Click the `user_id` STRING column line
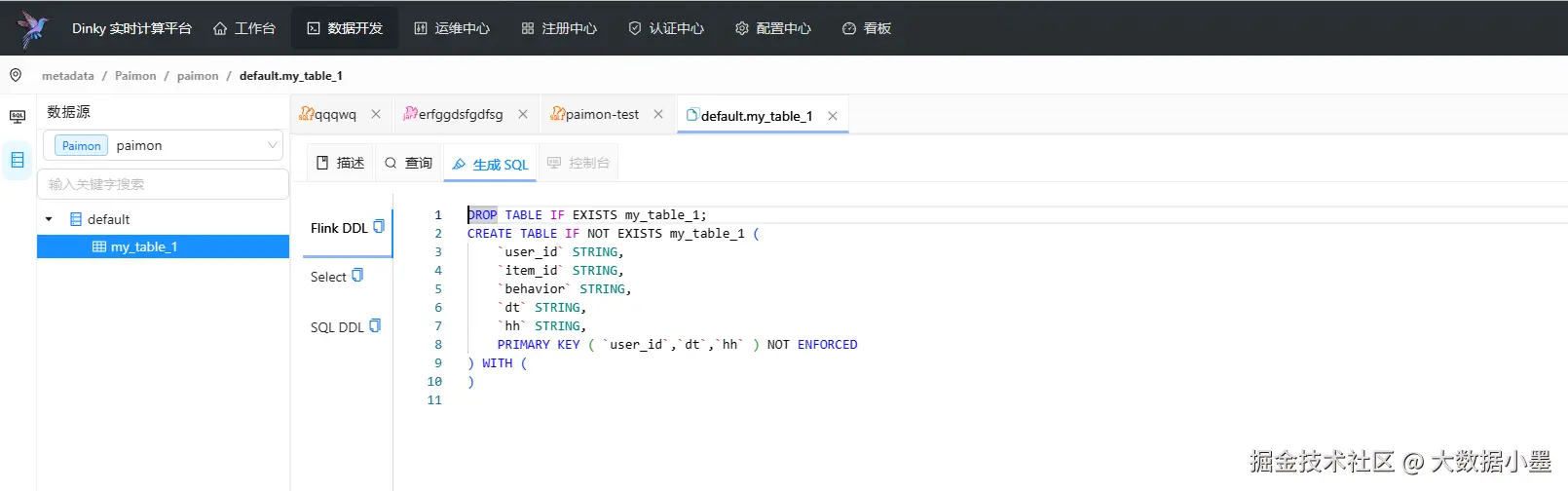 pos(561,251)
